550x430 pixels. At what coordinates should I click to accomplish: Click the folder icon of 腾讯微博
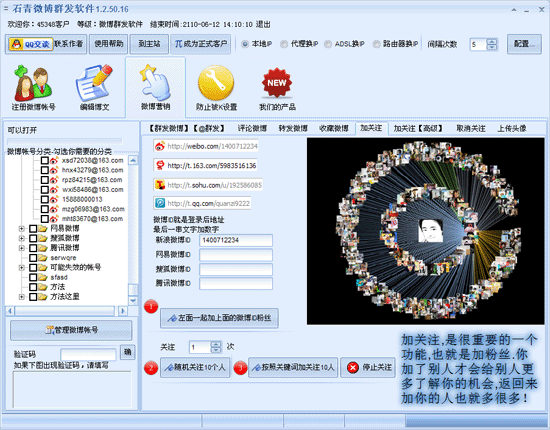pyautogui.click(x=42, y=248)
